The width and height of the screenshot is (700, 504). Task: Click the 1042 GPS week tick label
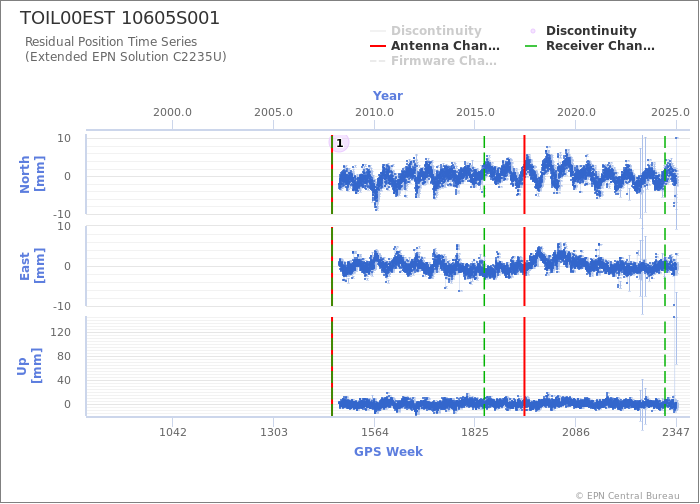pyautogui.click(x=173, y=432)
